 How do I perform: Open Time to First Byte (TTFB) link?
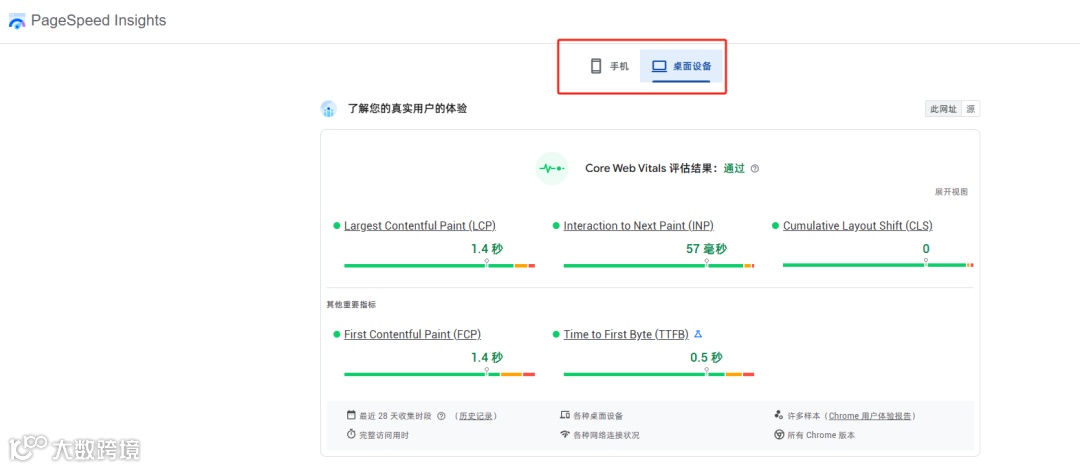pyautogui.click(x=626, y=335)
